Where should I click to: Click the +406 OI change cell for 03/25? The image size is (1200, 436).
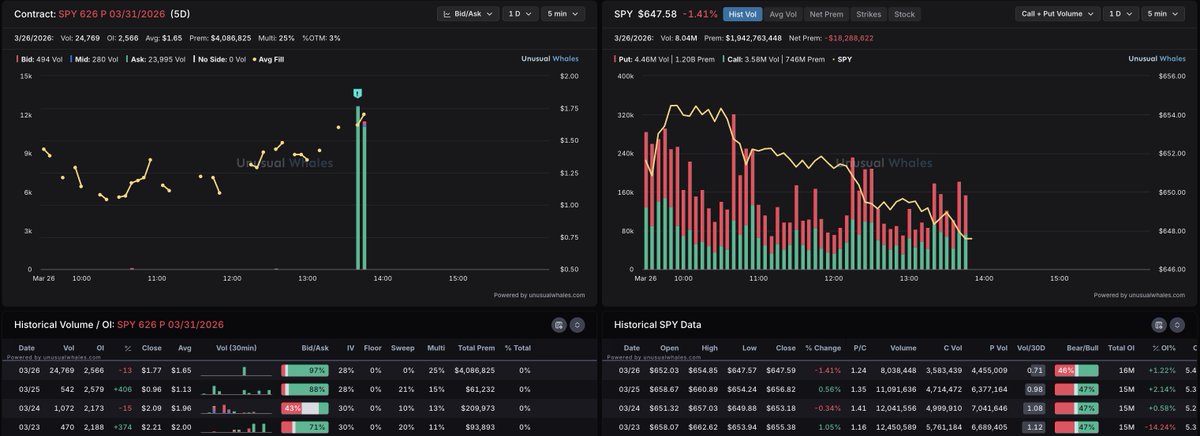tap(124, 390)
